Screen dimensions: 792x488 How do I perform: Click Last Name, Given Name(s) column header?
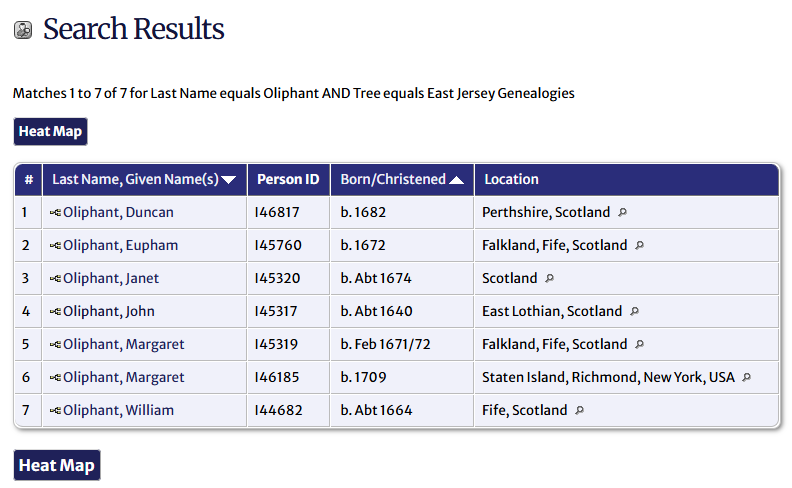(x=135, y=180)
